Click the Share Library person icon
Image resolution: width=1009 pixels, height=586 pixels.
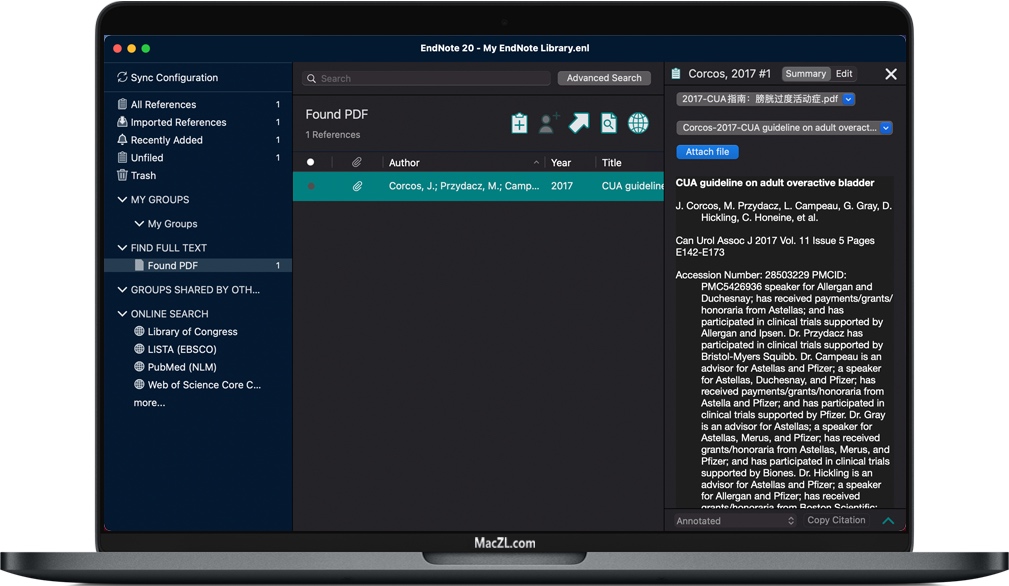(x=548, y=123)
